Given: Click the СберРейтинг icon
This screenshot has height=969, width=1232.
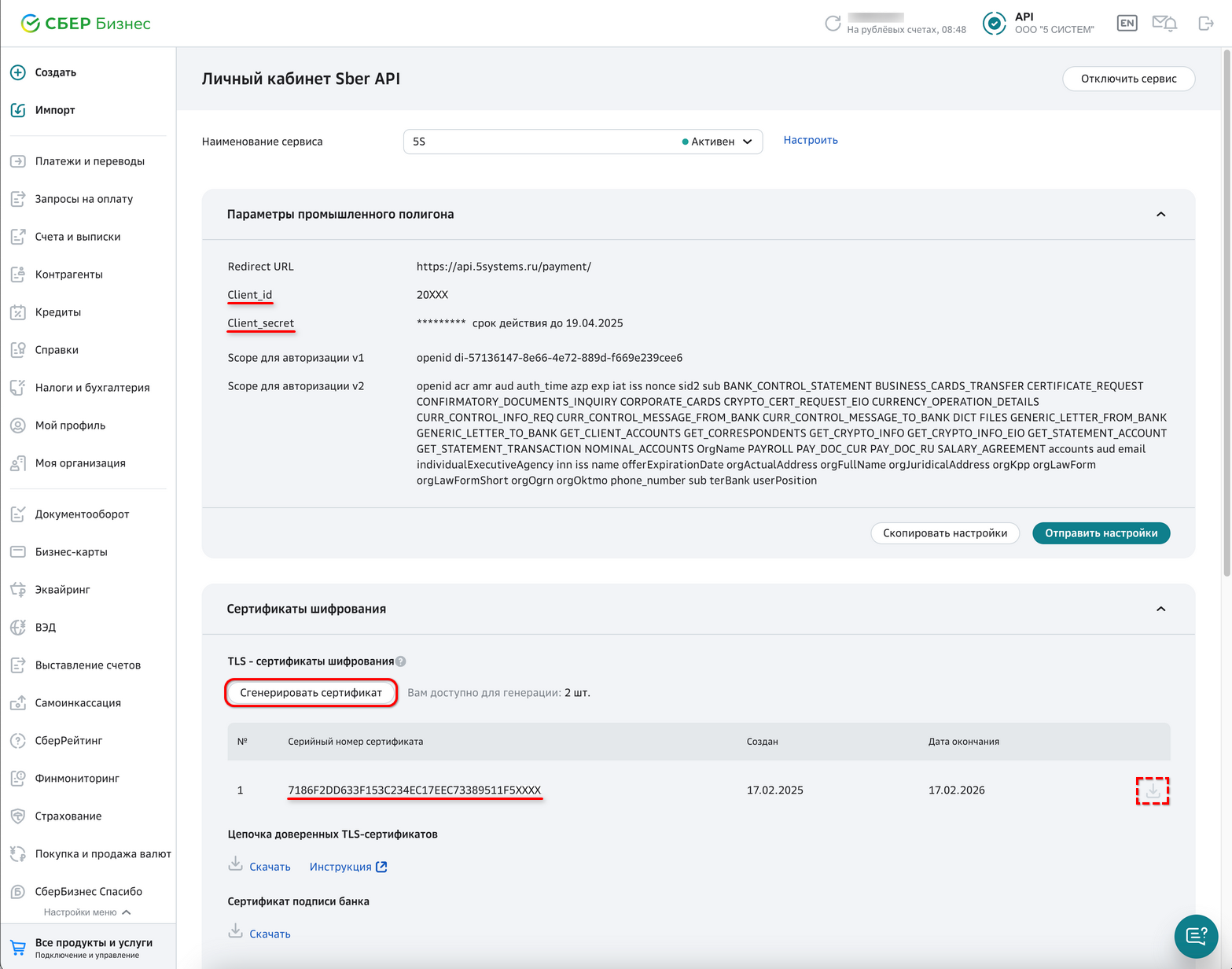Looking at the screenshot, I should point(18,741).
